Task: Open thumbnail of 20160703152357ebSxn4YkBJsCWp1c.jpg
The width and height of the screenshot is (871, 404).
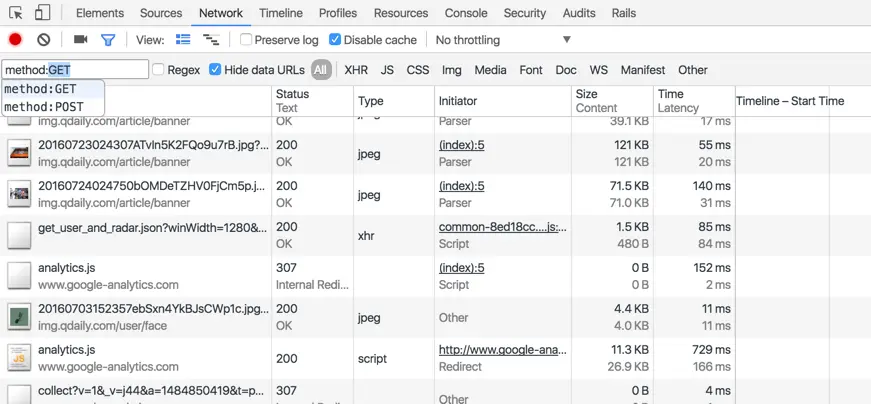Action: 19,317
